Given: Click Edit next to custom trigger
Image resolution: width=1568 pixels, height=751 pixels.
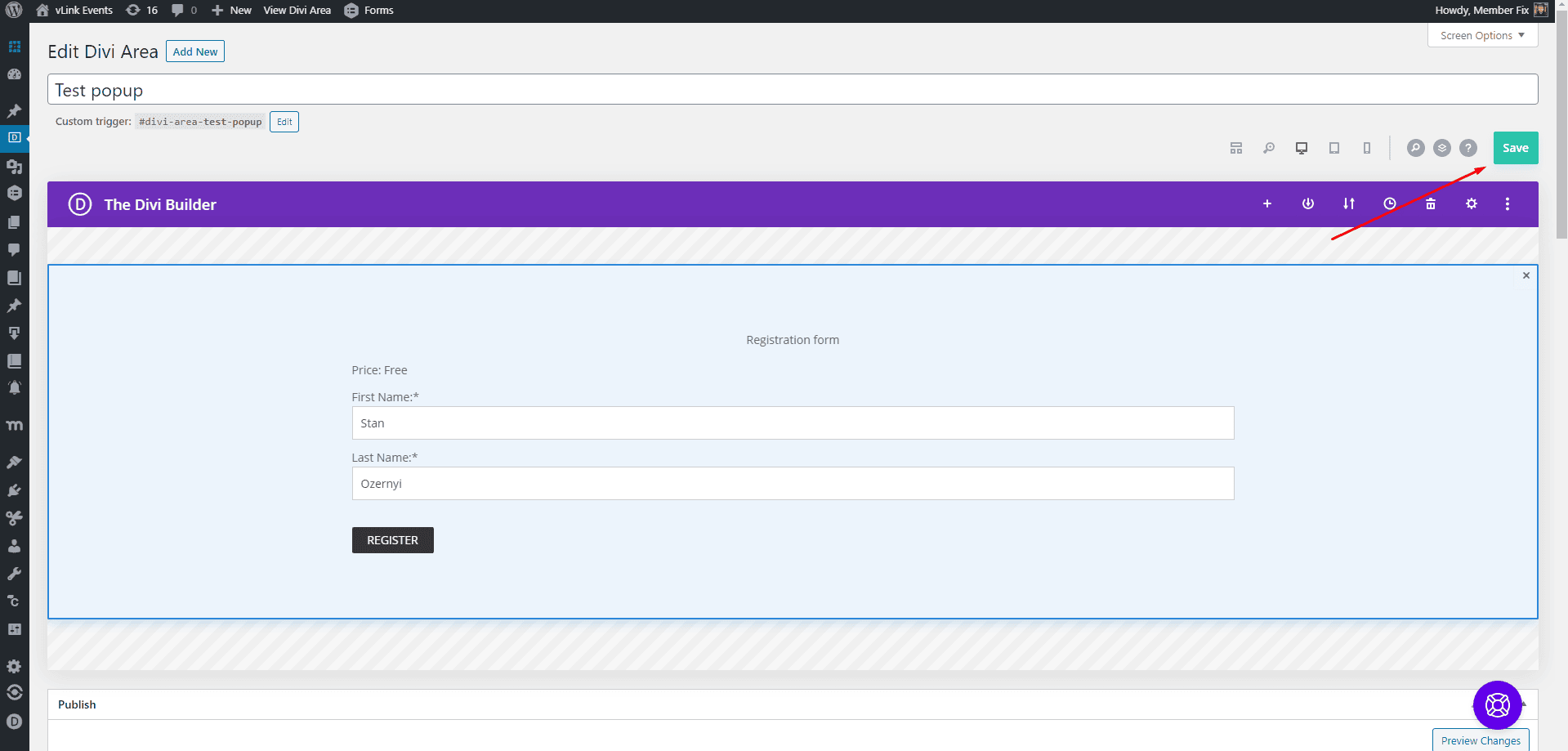Looking at the screenshot, I should click(284, 122).
